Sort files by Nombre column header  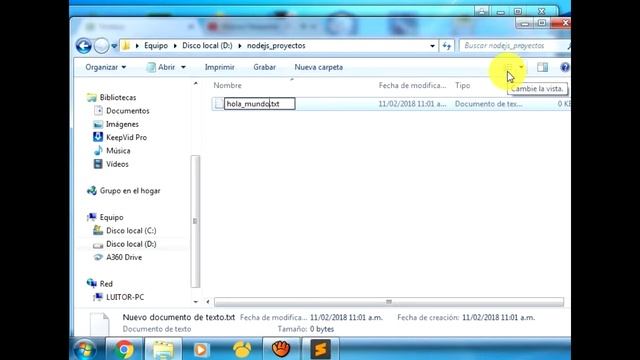[x=227, y=85]
